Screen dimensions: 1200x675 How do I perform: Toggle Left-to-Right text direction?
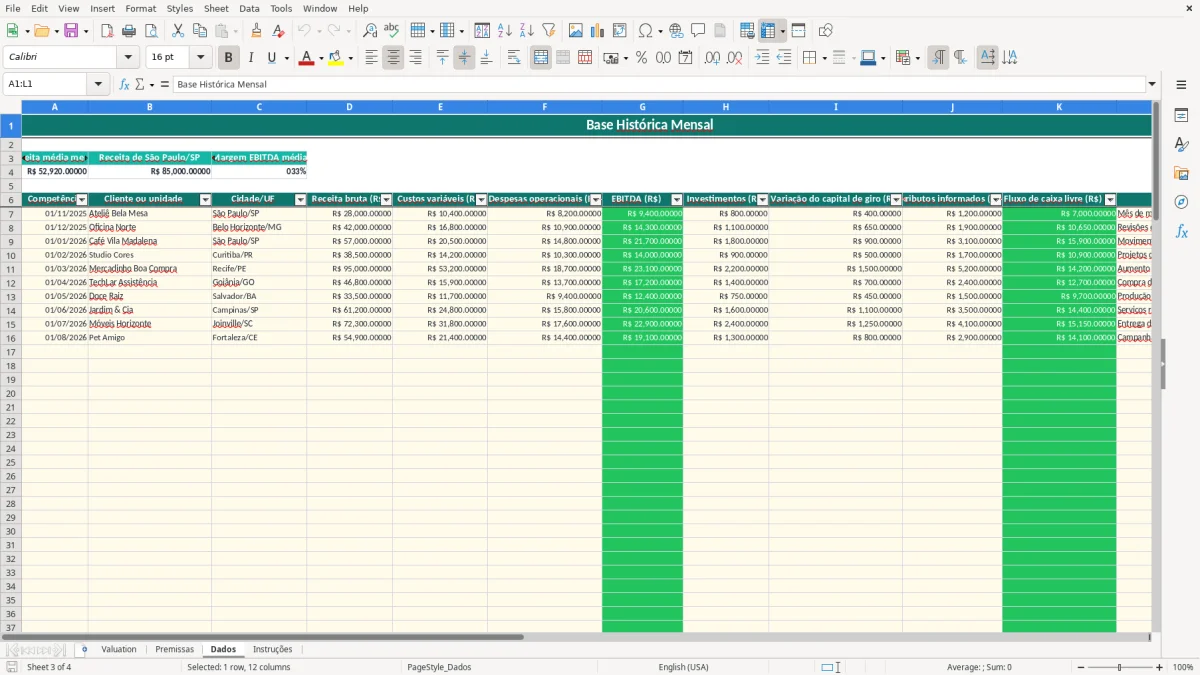tap(938, 58)
